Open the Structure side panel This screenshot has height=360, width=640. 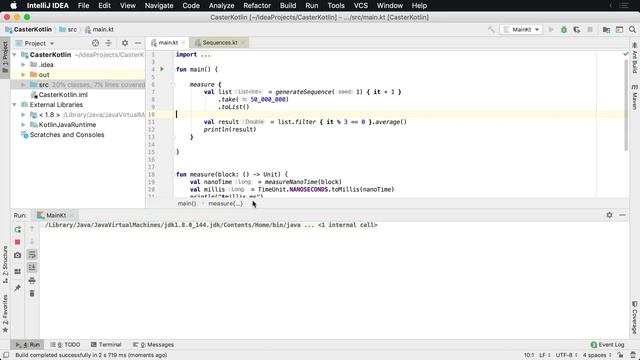coord(5,264)
